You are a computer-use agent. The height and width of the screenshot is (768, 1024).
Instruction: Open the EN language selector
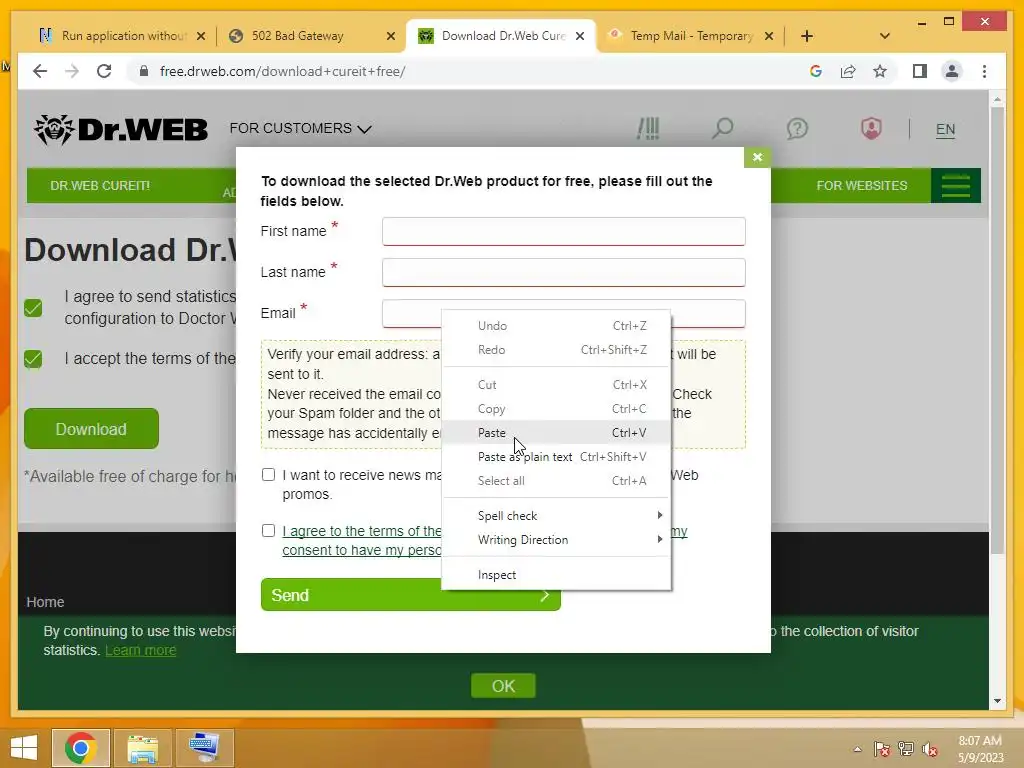point(945,129)
